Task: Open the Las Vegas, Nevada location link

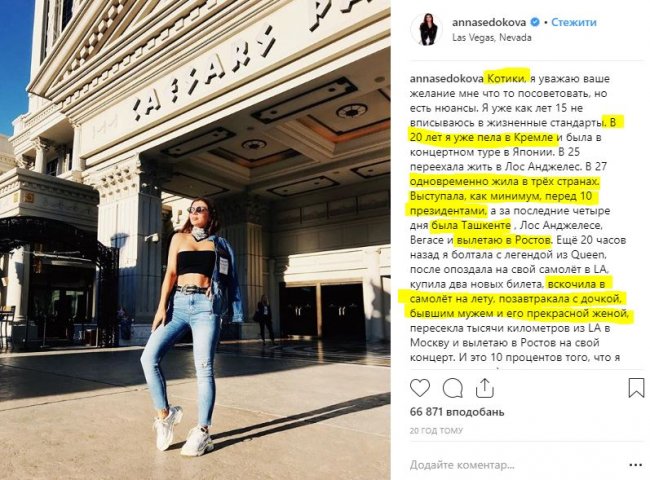Action: pyautogui.click(x=491, y=37)
